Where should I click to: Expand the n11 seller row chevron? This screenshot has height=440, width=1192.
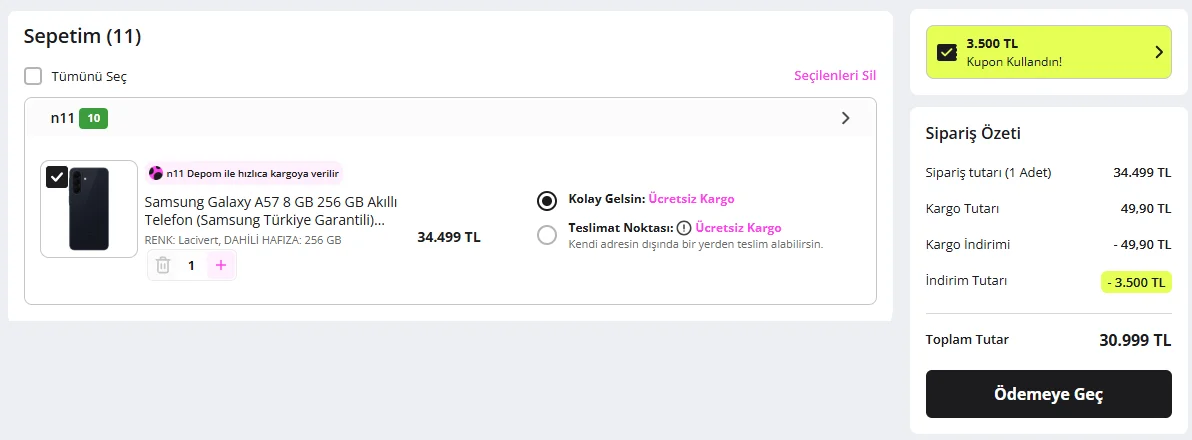[845, 118]
